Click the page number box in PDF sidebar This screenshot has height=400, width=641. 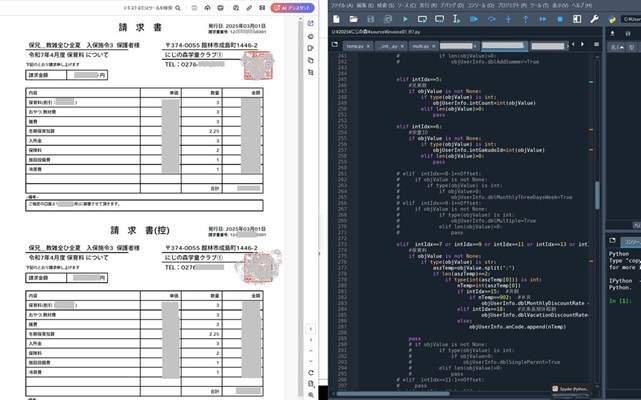tap(311, 329)
